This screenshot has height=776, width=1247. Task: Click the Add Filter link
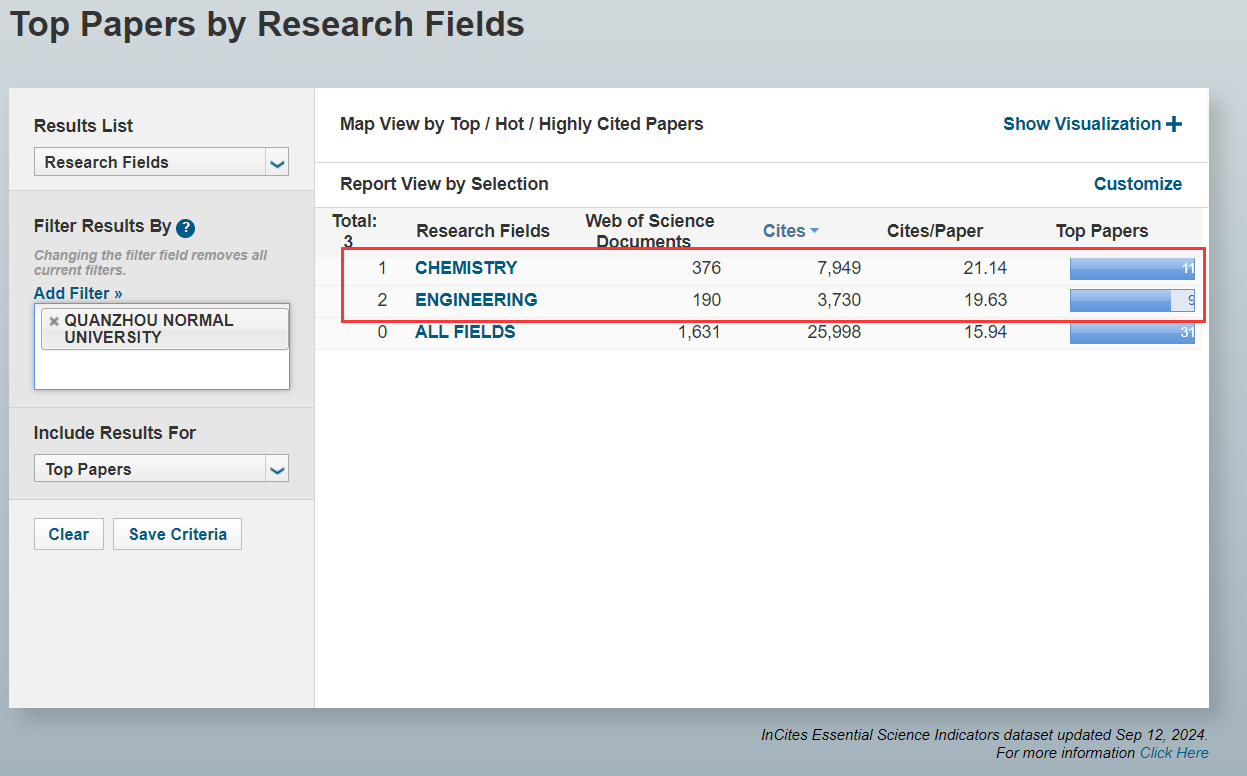[x=78, y=293]
